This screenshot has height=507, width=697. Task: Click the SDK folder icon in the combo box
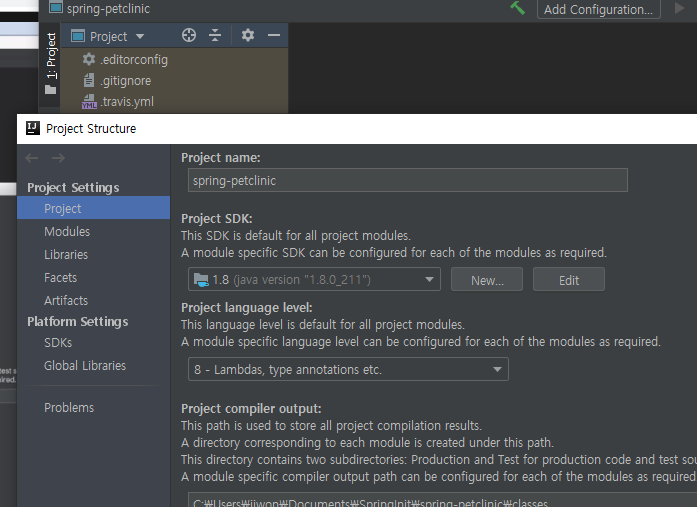[201, 280]
